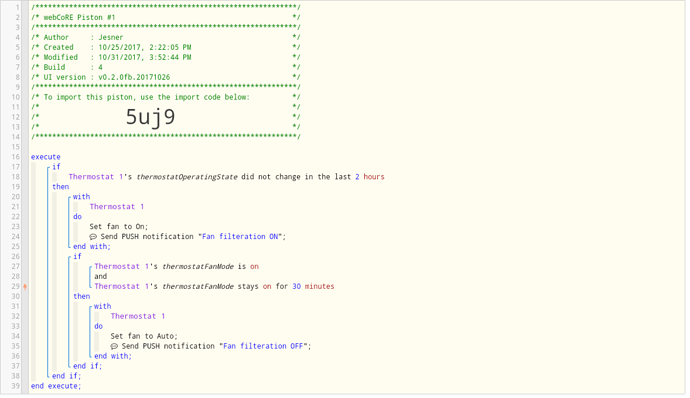This screenshot has width=690, height=398.
Task: Select Thermostat 1 device on line 21
Action: (x=117, y=207)
